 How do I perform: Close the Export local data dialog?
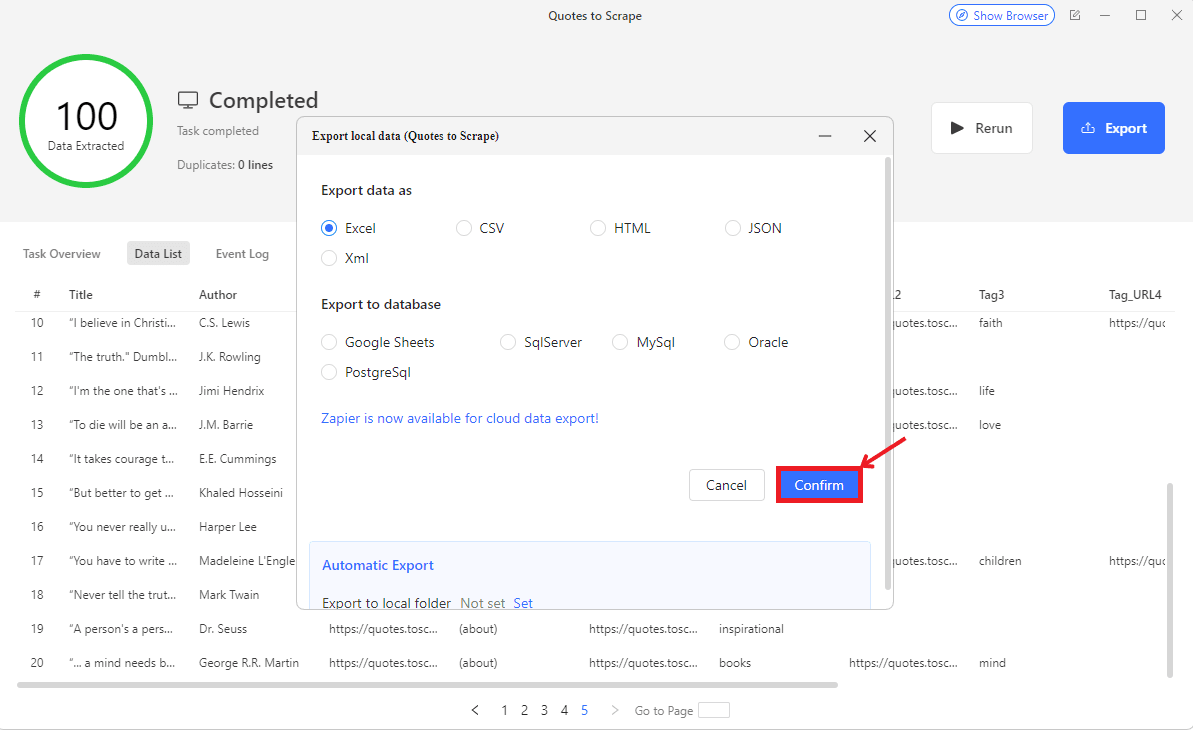click(869, 136)
